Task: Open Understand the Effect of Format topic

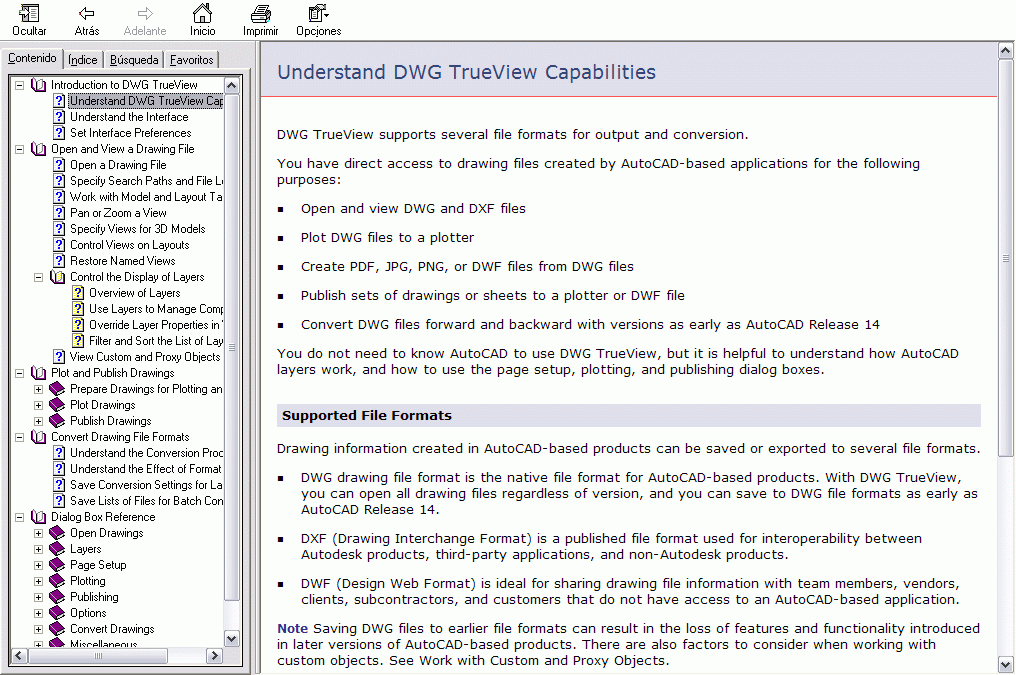Action: [x=146, y=469]
